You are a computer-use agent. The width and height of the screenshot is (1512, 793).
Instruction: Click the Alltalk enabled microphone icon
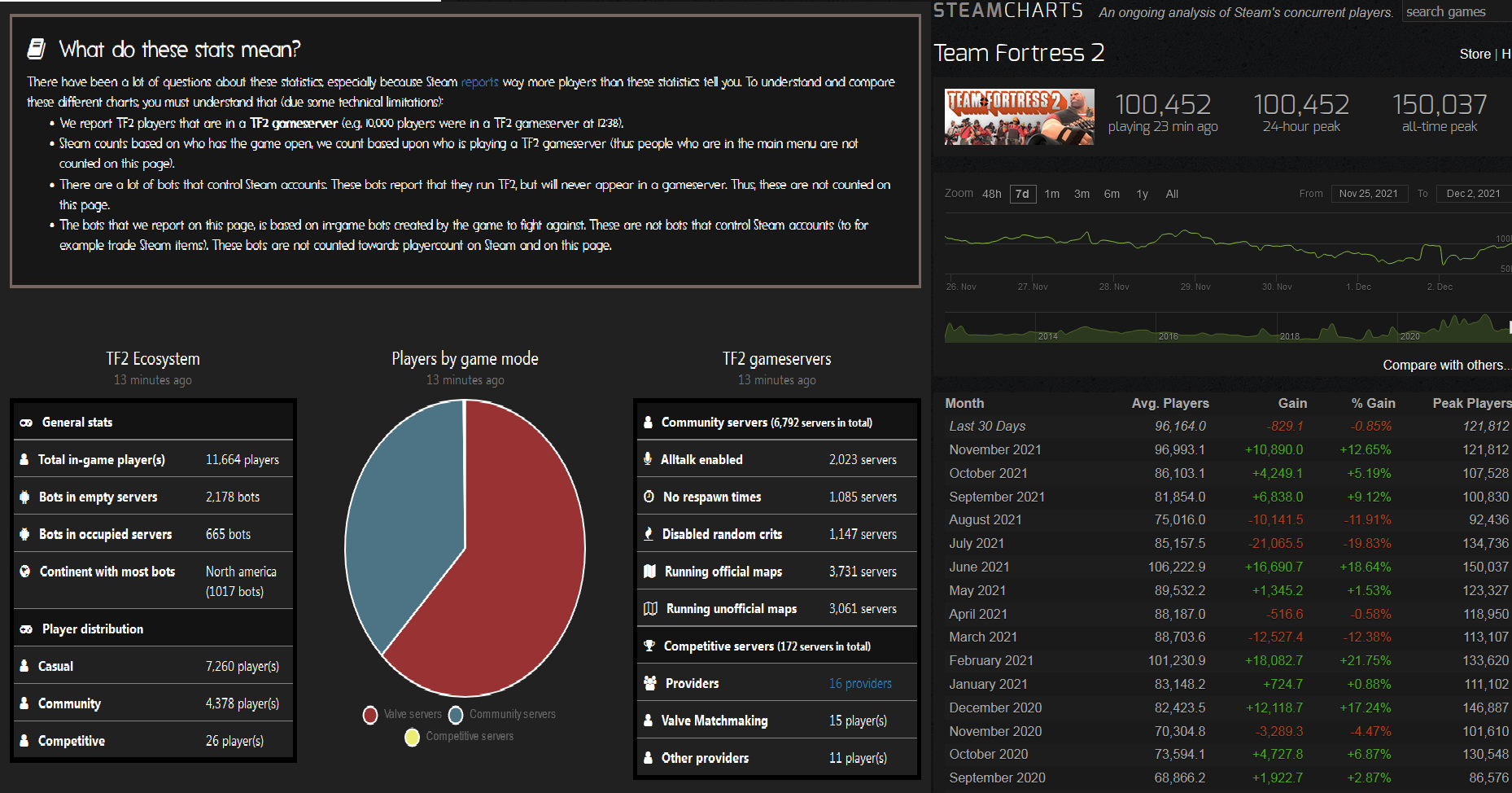point(648,459)
